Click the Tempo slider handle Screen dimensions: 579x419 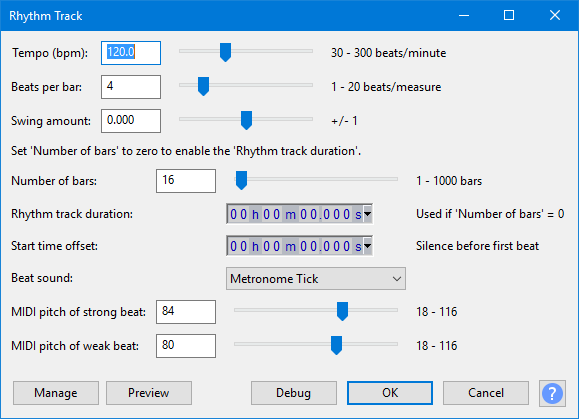pyautogui.click(x=225, y=52)
